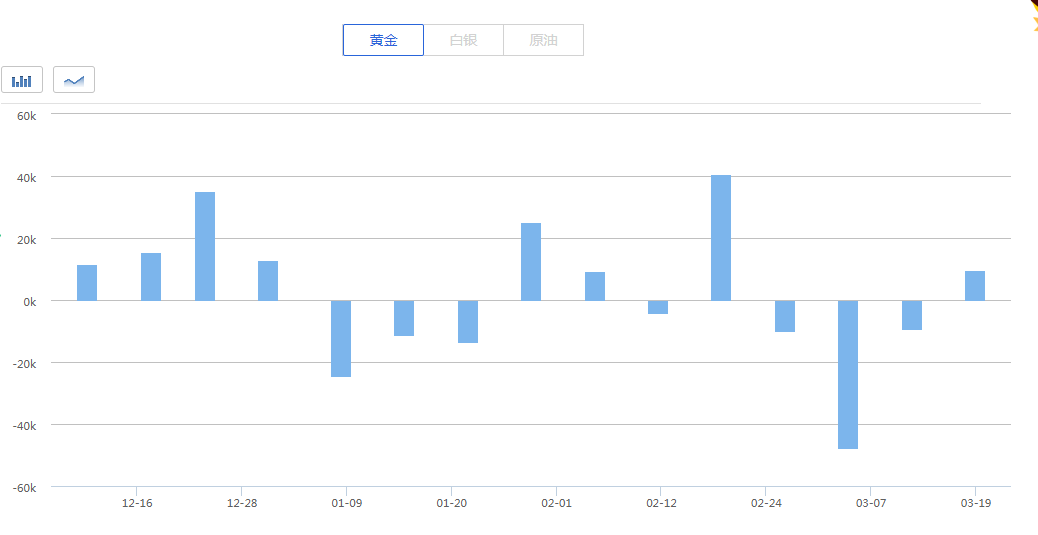
Task: Click the 02-24 date label
Action: click(766, 504)
